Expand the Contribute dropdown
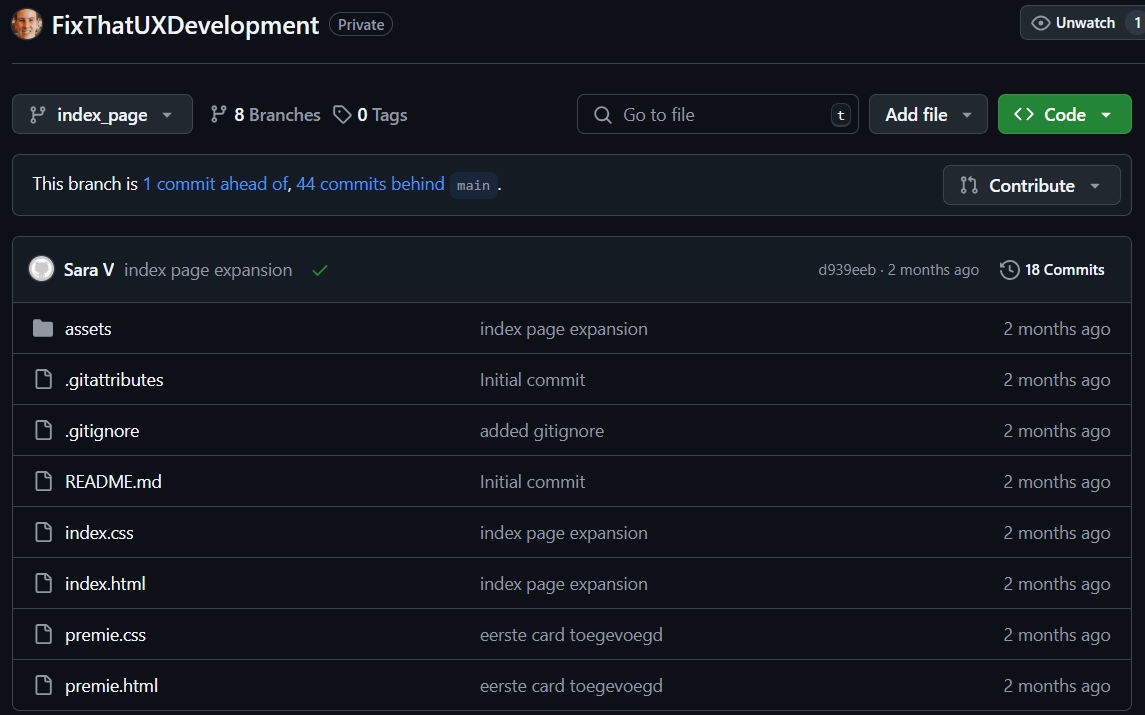 [x=1031, y=185]
